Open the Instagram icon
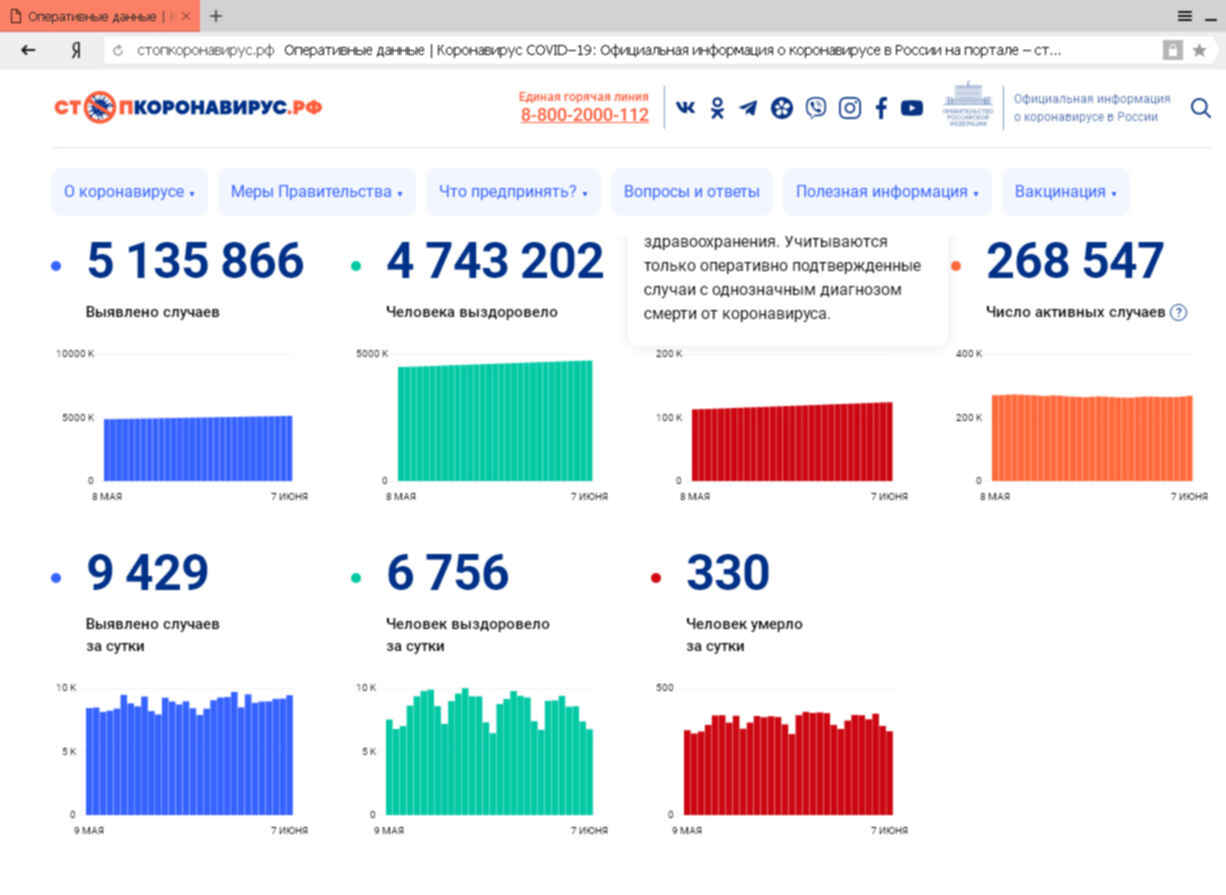 pos(849,108)
